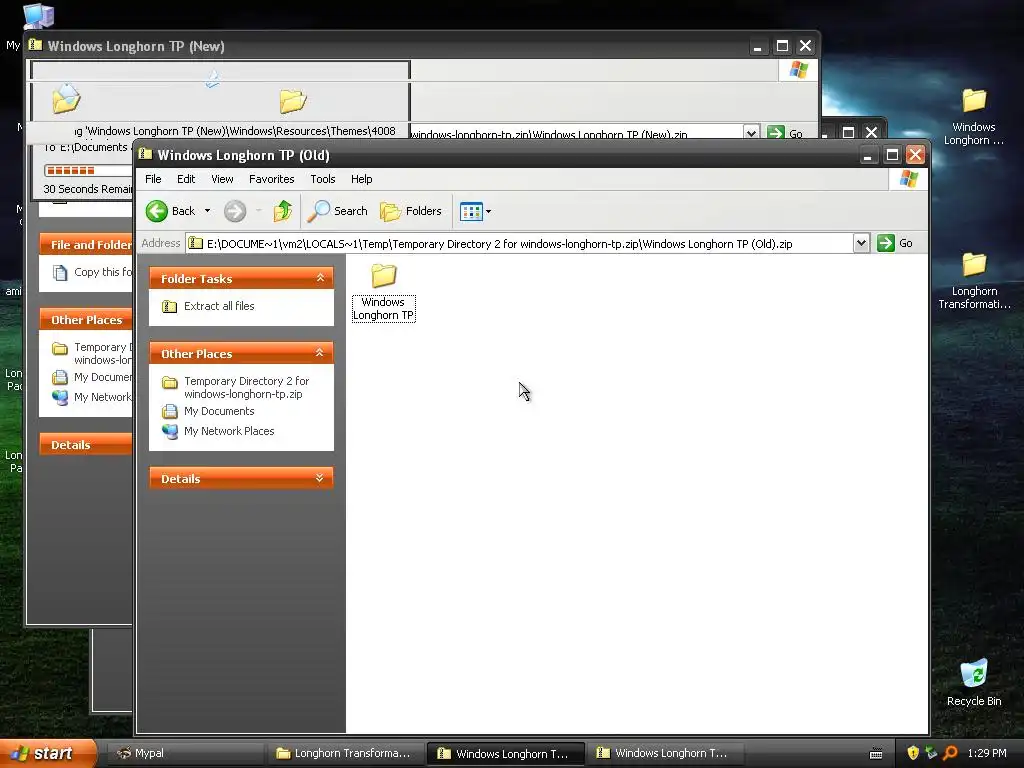The width and height of the screenshot is (1024, 768).
Task: Click the green Back arrow icon
Action: [x=157, y=211]
